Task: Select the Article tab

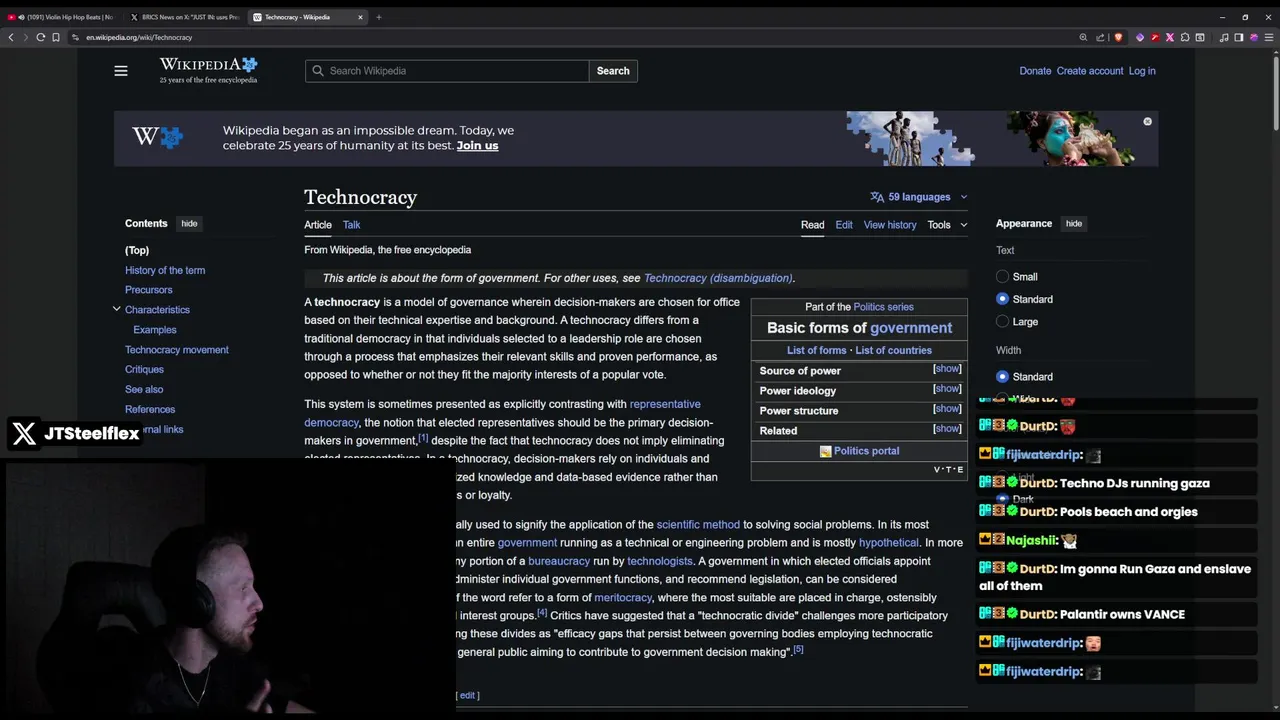Action: click(x=318, y=225)
